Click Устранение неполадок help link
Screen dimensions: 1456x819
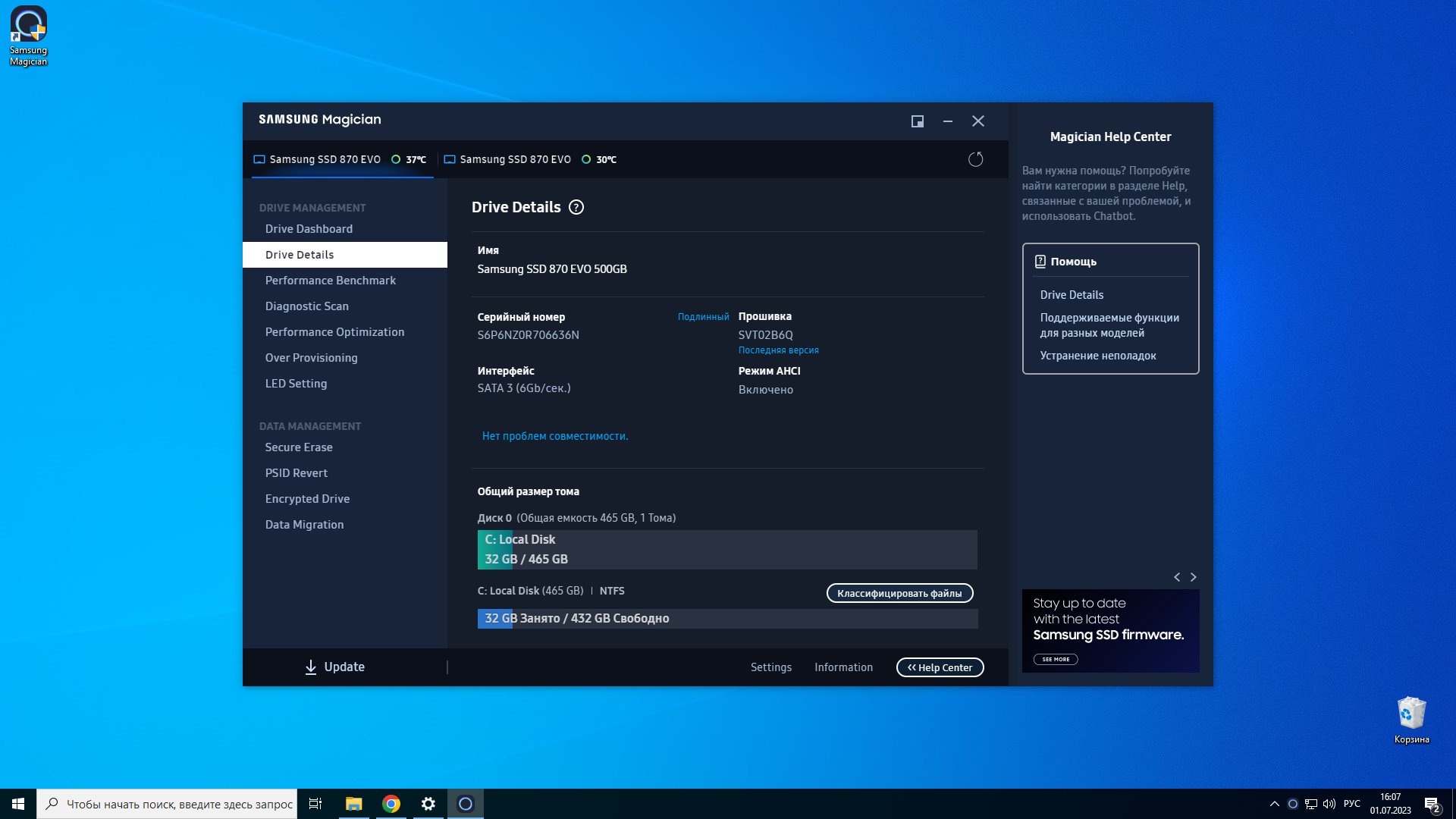(1097, 356)
